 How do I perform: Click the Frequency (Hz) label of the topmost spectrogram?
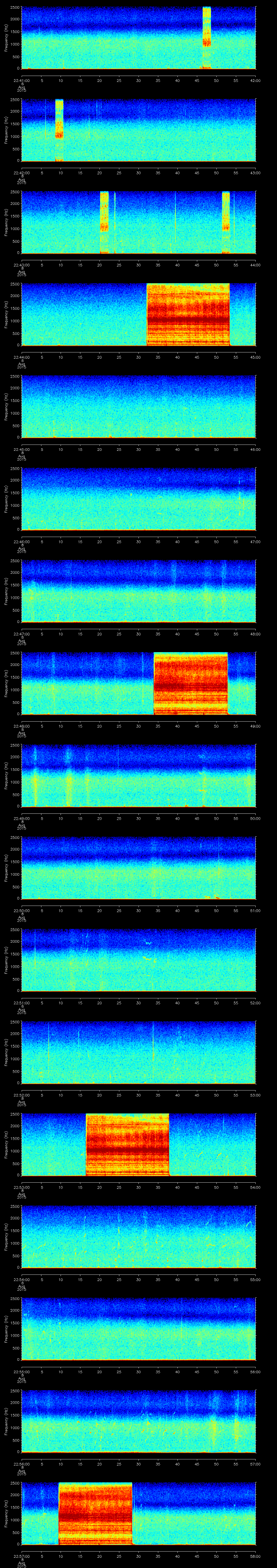(x=6, y=37)
